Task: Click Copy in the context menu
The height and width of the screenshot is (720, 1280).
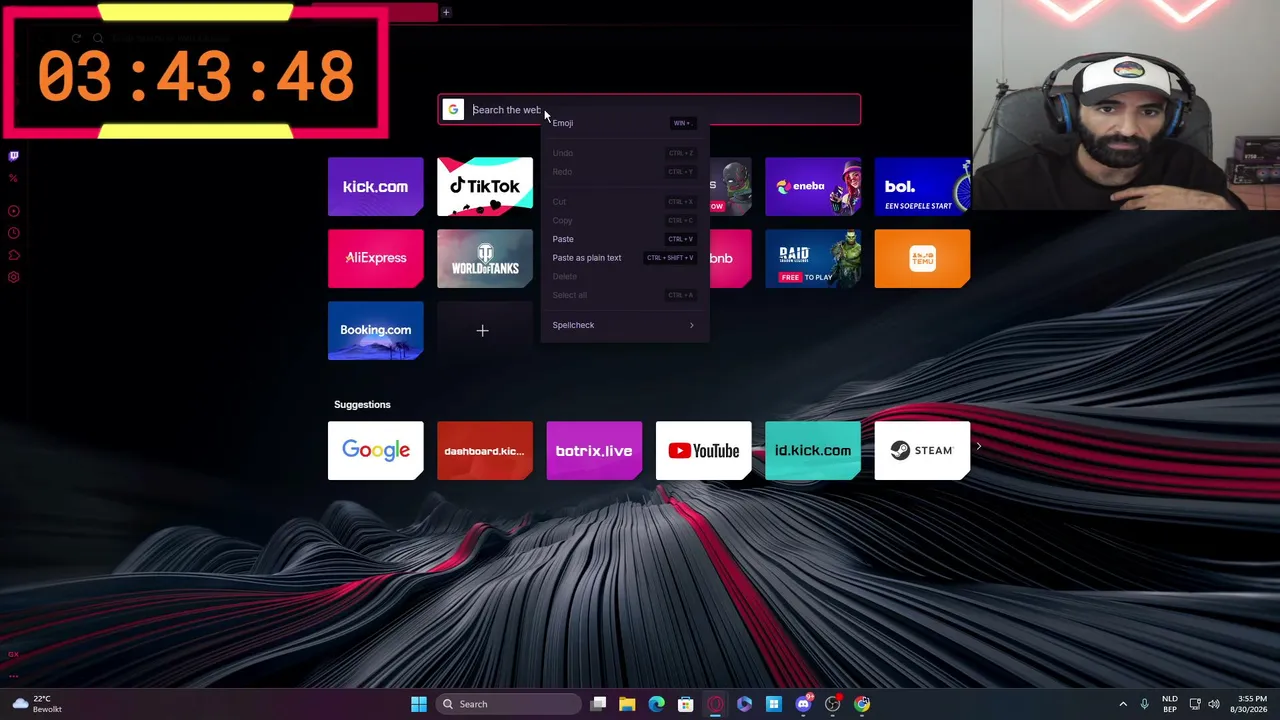Action: tap(623, 220)
